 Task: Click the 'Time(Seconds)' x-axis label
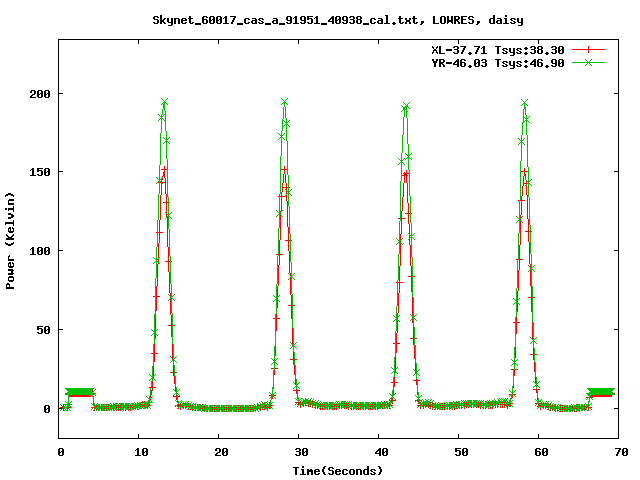click(338, 471)
